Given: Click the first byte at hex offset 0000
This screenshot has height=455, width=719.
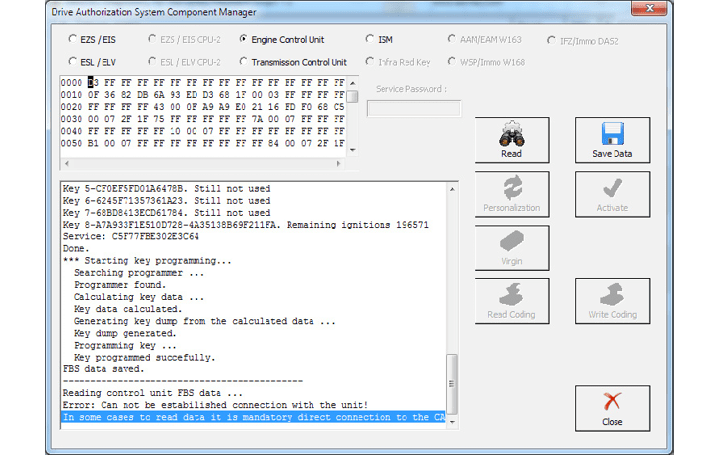Looking at the screenshot, I should click(x=93, y=82).
